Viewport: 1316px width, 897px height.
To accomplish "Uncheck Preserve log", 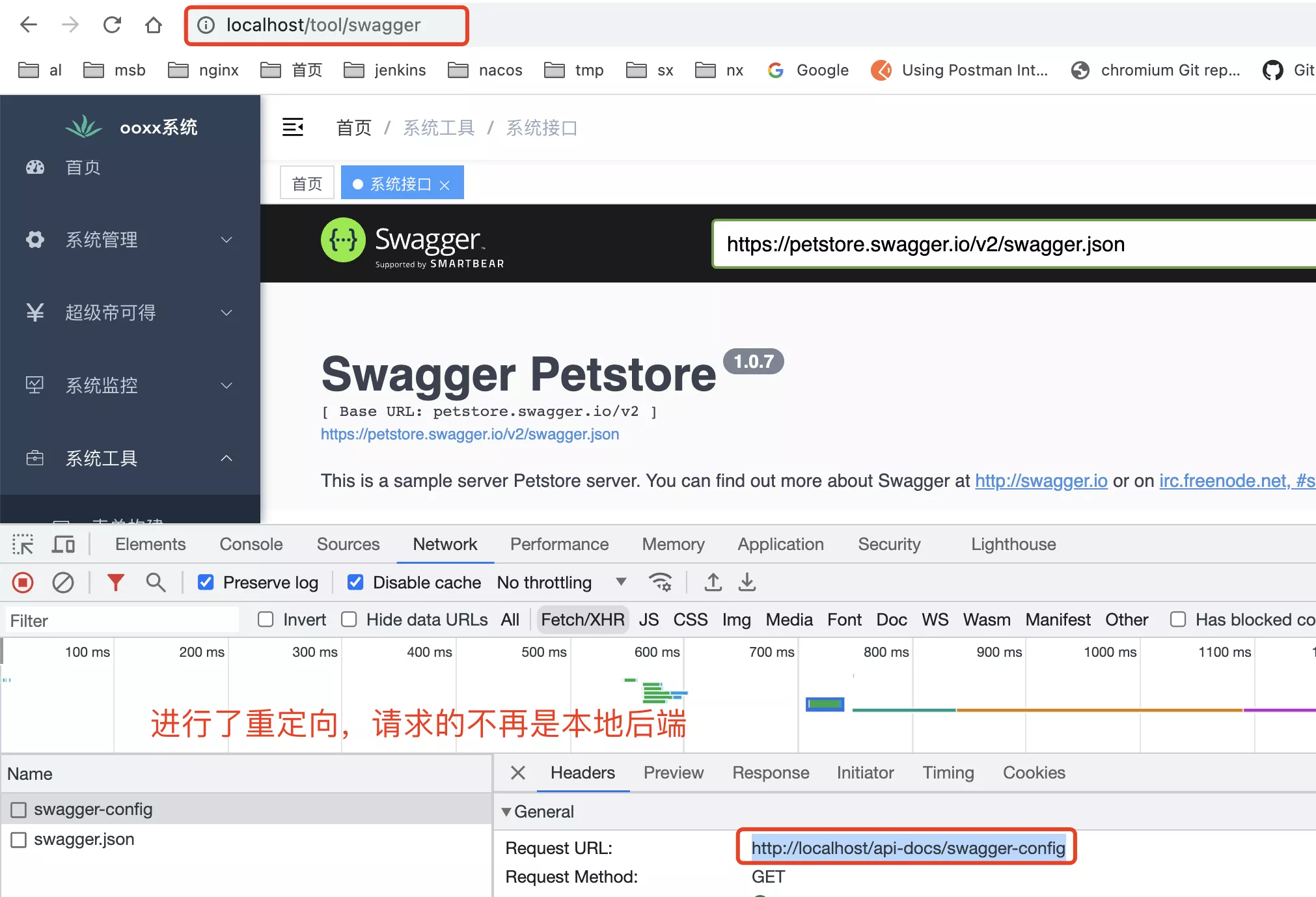I will 206,582.
